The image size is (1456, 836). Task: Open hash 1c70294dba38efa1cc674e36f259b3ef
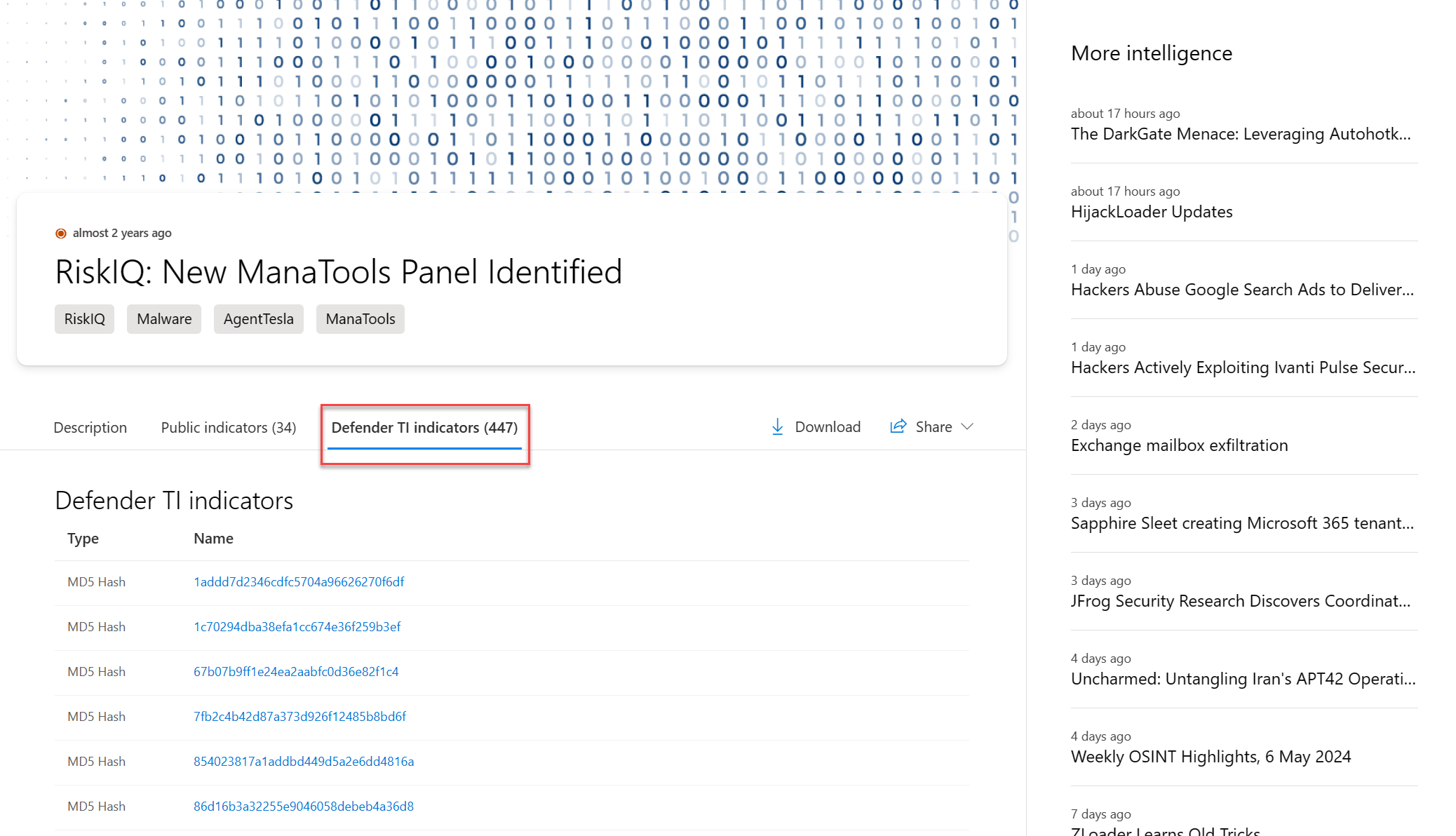[x=297, y=626]
